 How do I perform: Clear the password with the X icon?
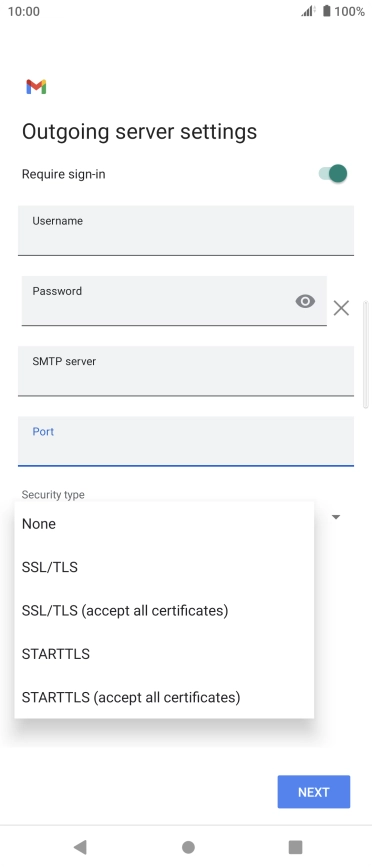[341, 308]
